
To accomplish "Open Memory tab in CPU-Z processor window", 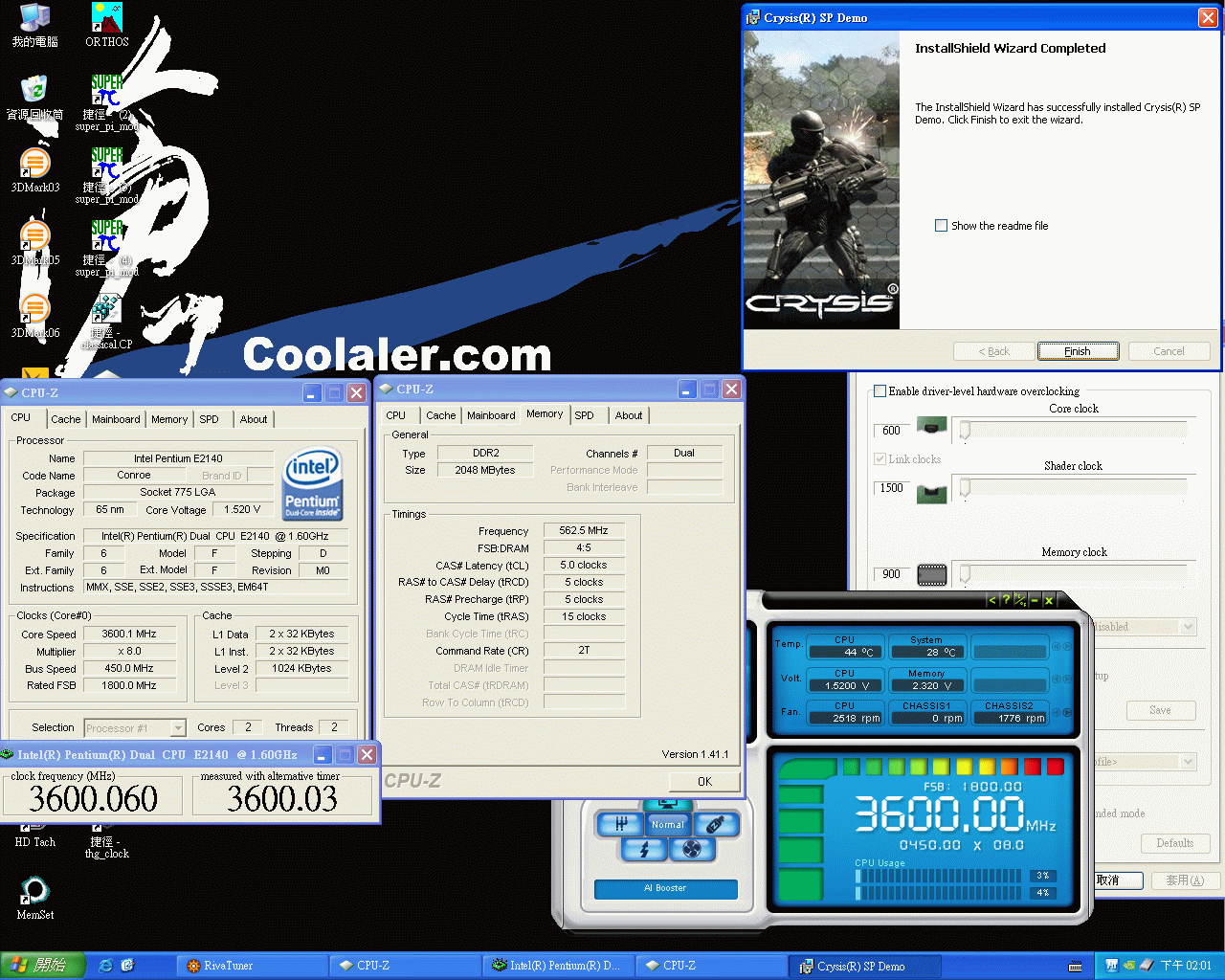I will pos(169,419).
